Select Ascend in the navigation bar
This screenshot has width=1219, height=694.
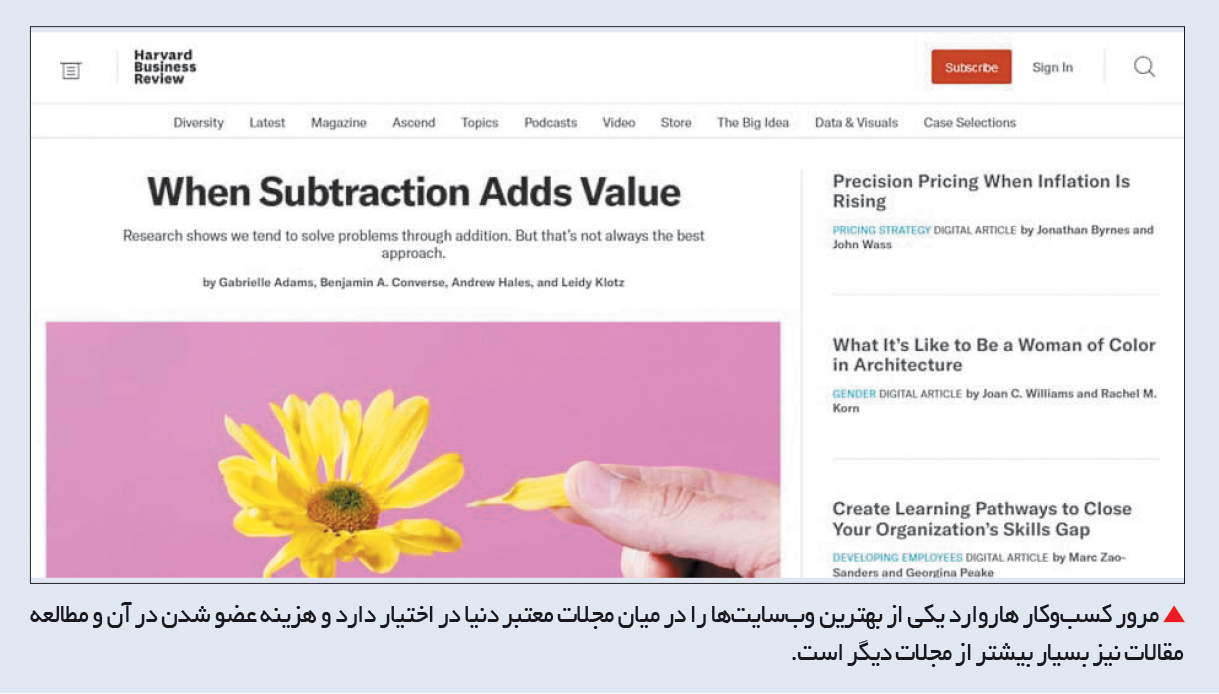[x=413, y=123]
